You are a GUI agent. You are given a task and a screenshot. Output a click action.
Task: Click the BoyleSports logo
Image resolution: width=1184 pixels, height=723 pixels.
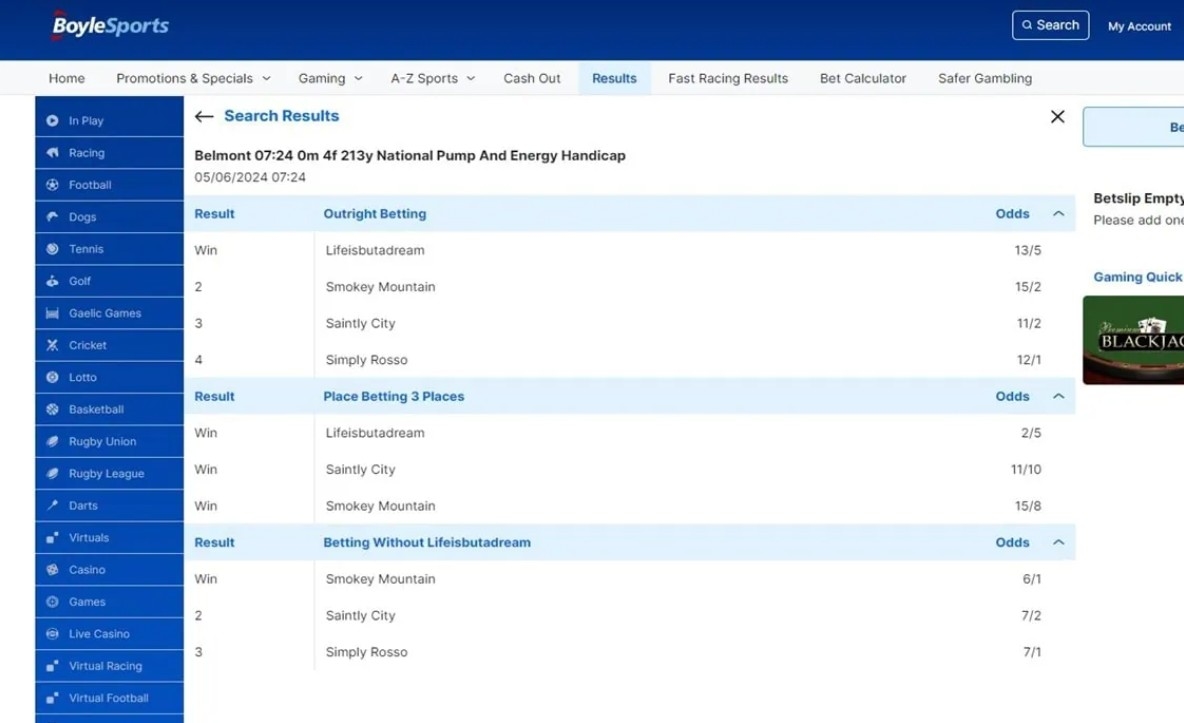tap(110, 27)
